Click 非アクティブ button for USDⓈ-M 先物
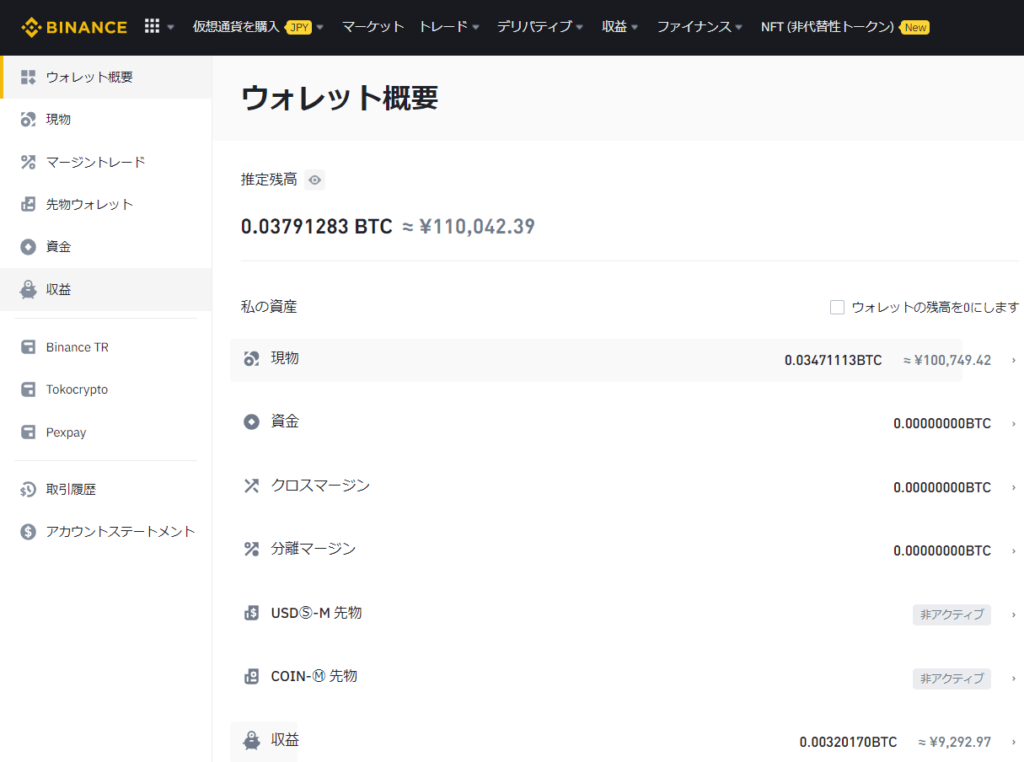Viewport: 1024px width, 762px height. click(951, 615)
